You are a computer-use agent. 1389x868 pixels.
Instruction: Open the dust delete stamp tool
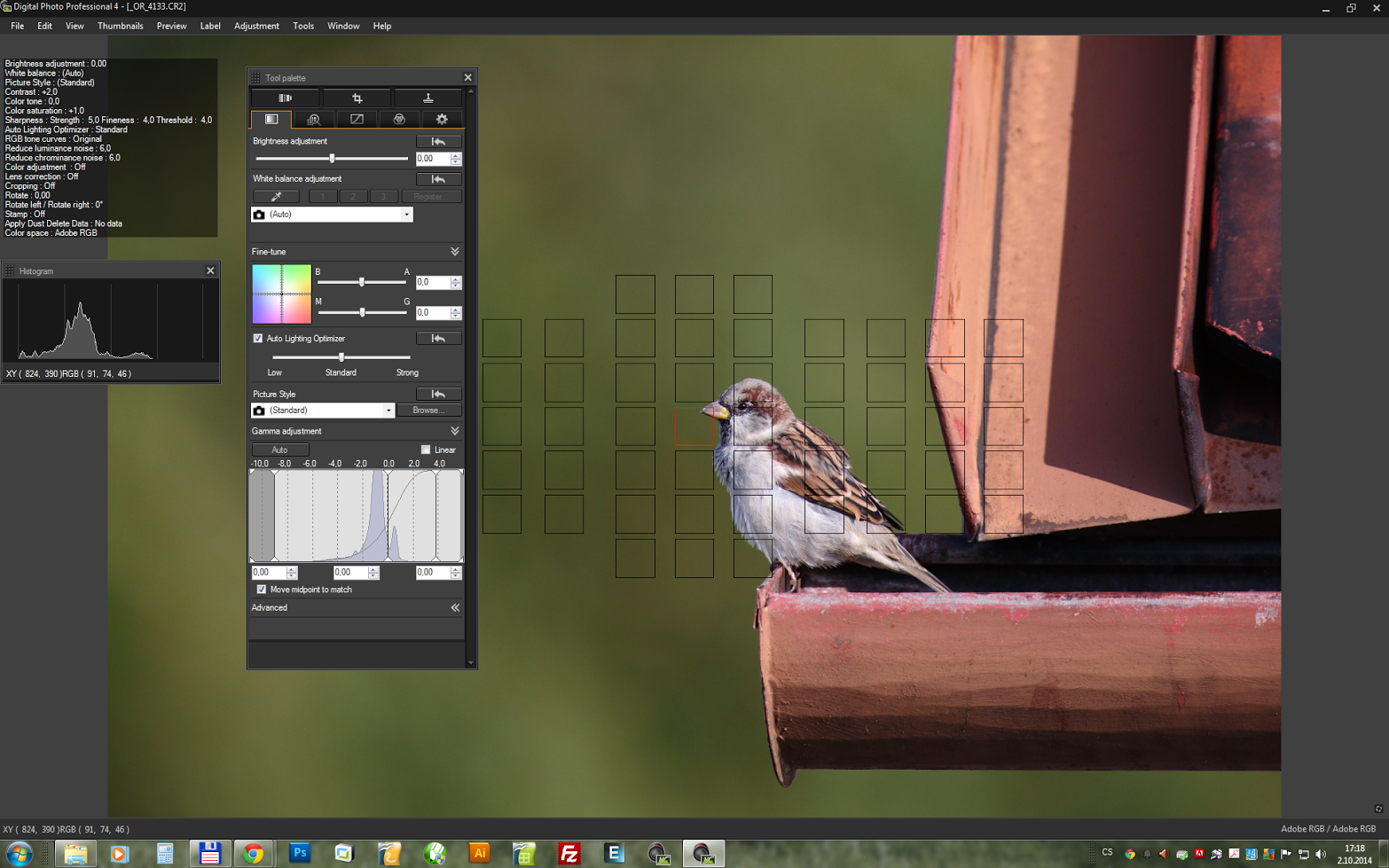[x=428, y=98]
